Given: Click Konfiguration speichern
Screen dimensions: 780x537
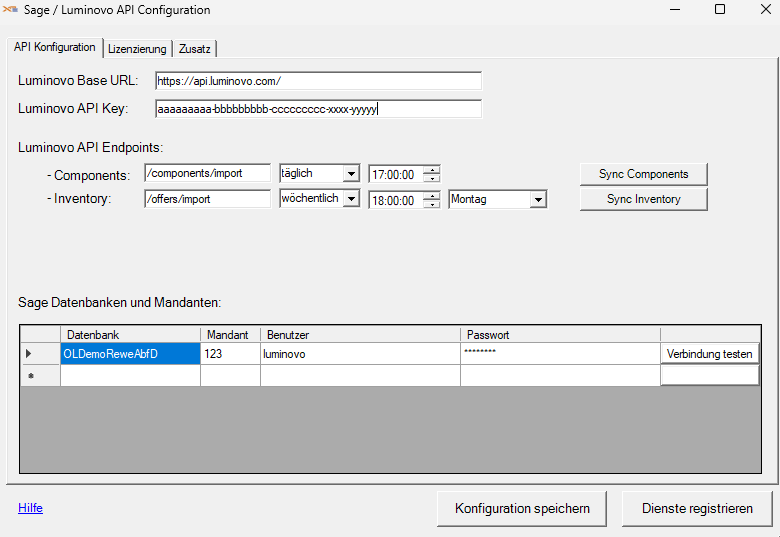Looking at the screenshot, I should pos(521,508).
